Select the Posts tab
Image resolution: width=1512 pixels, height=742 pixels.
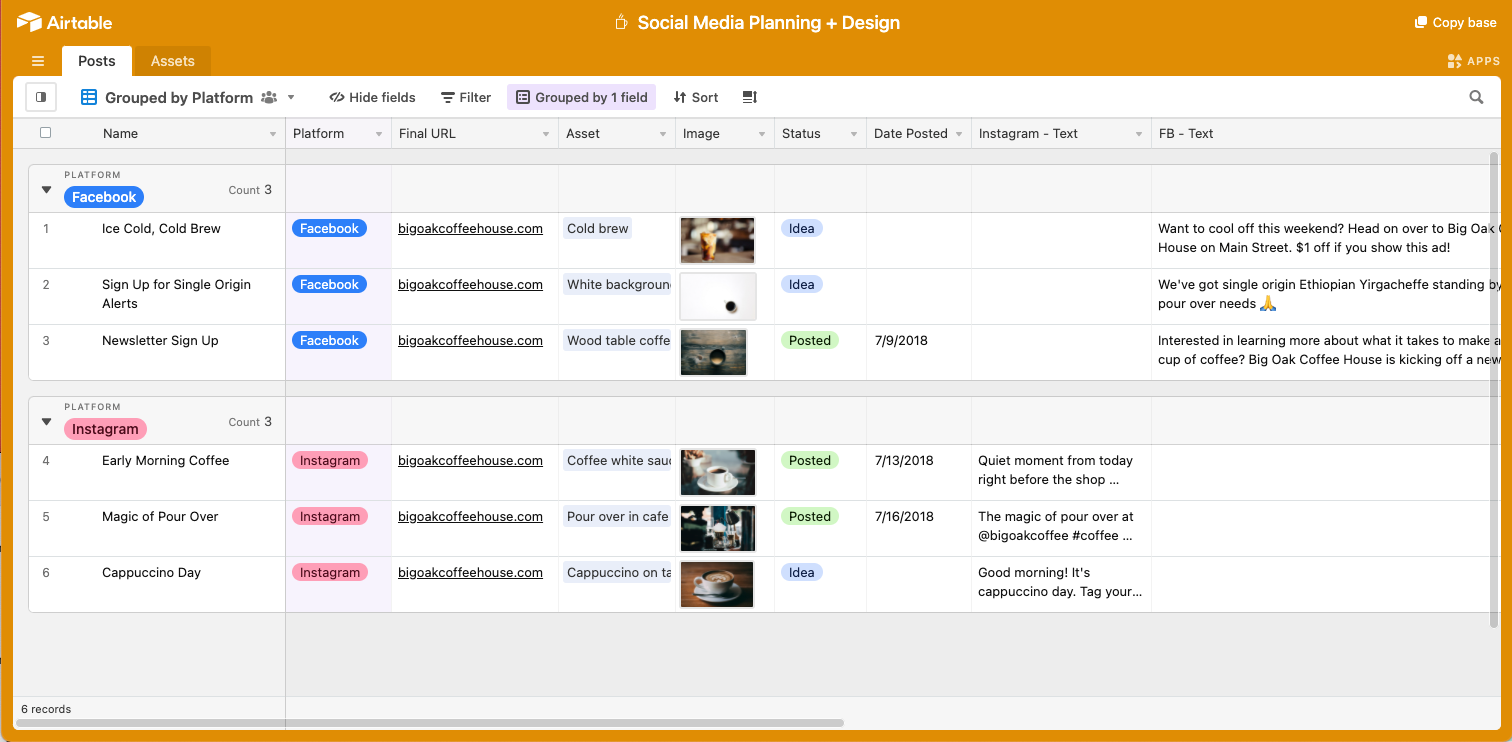click(97, 61)
